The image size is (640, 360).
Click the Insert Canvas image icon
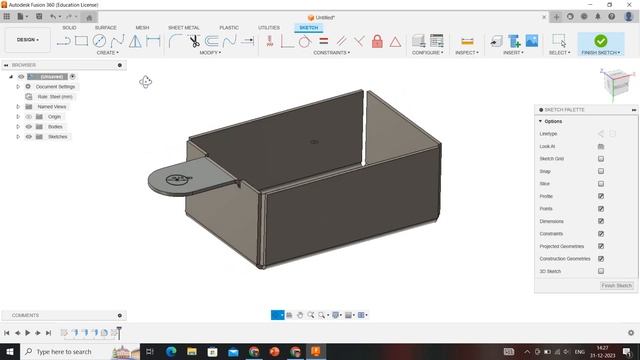(531, 41)
